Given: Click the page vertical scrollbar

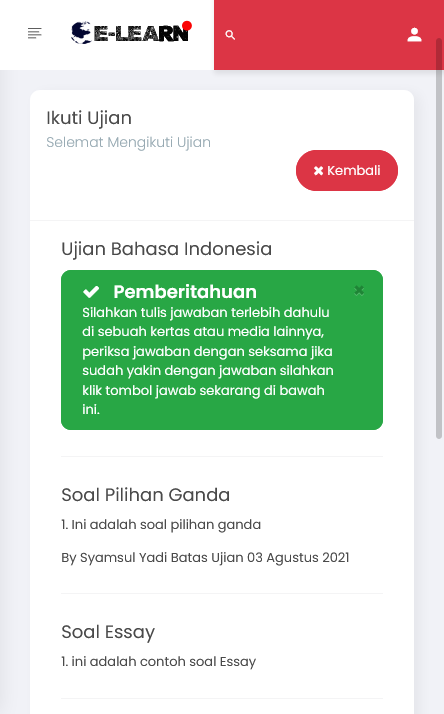Looking at the screenshot, I should [x=439, y=239].
